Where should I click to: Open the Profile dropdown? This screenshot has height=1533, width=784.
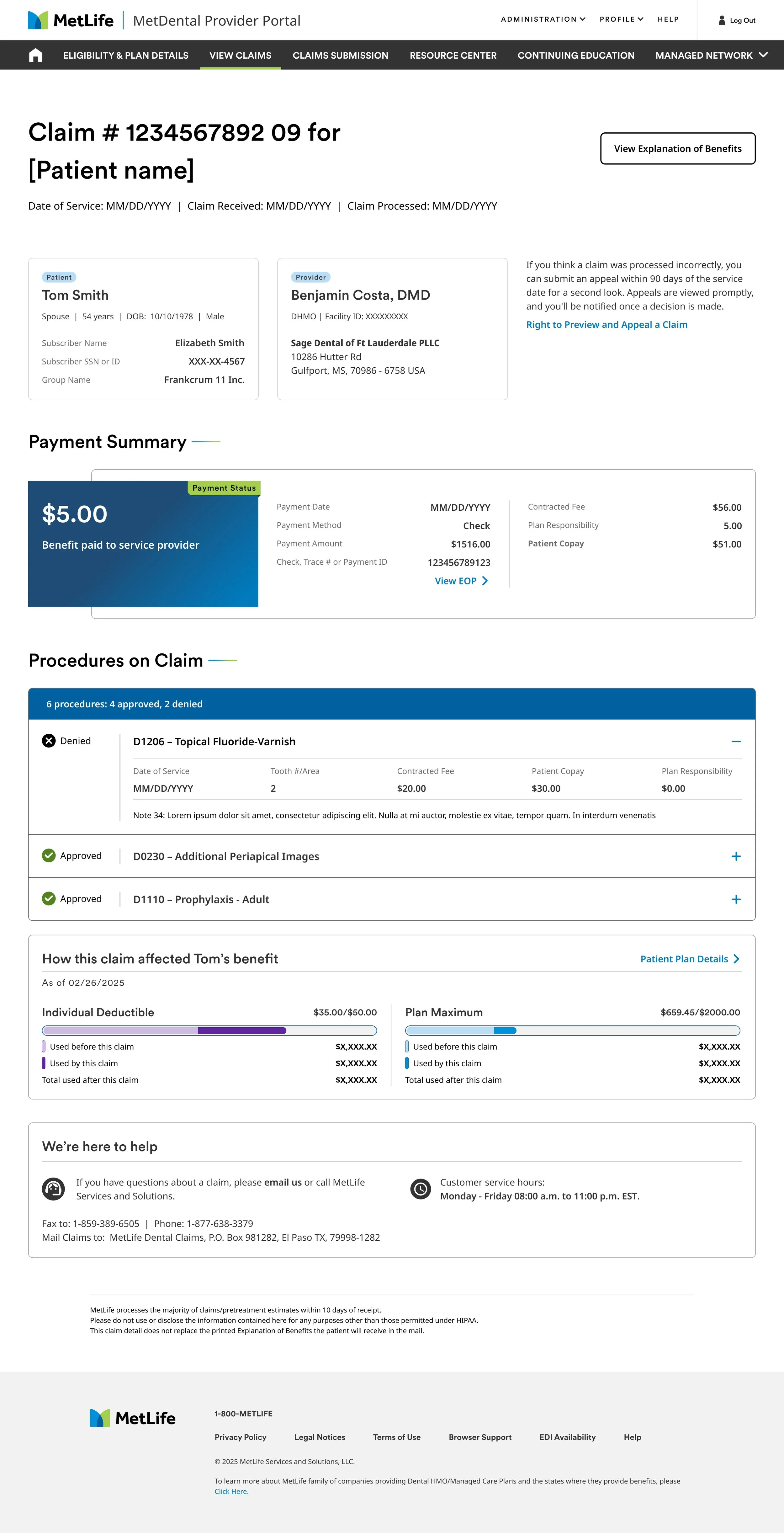(622, 19)
